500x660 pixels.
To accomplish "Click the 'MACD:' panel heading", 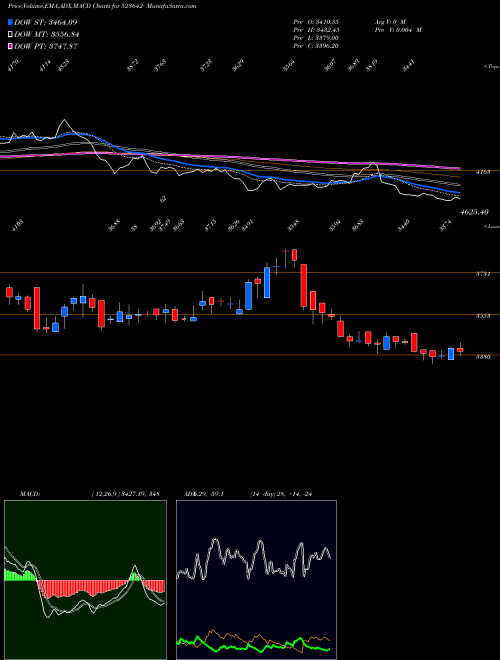I will coord(30,494).
